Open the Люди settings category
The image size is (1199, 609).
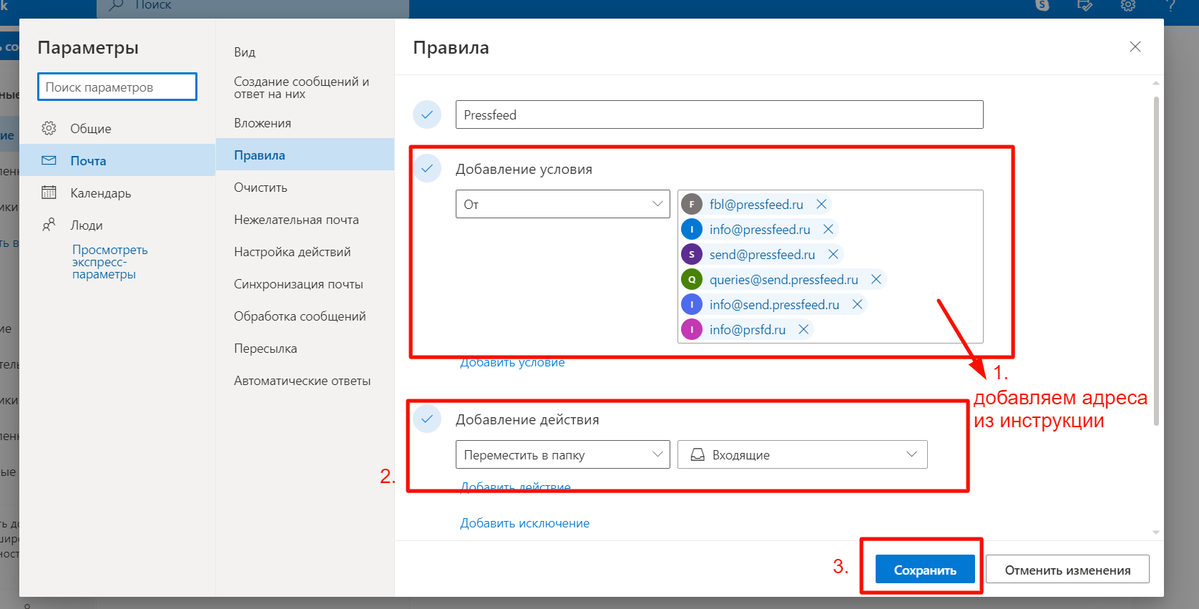117,225
